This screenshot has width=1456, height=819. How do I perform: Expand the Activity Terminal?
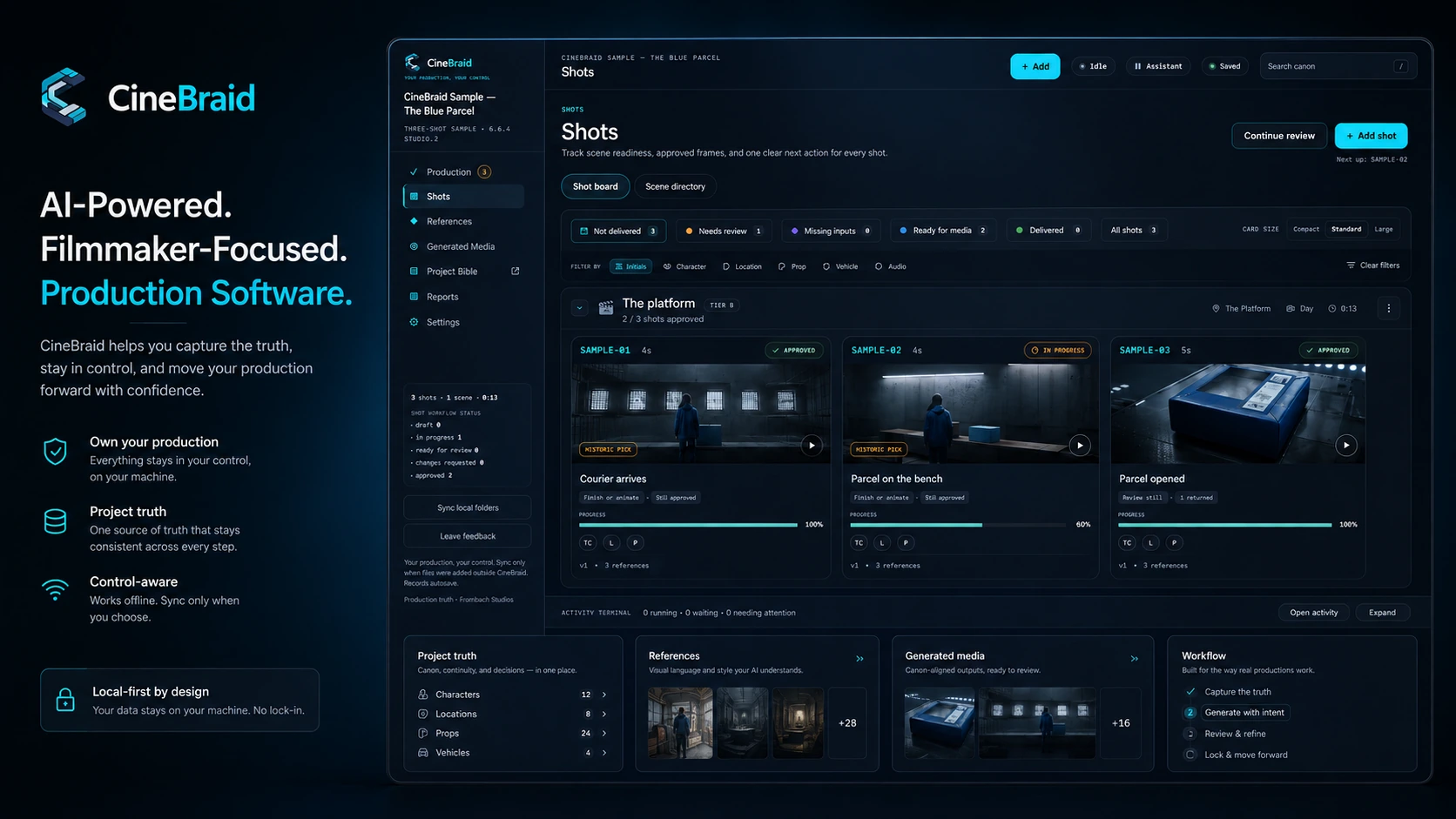[x=1382, y=613]
